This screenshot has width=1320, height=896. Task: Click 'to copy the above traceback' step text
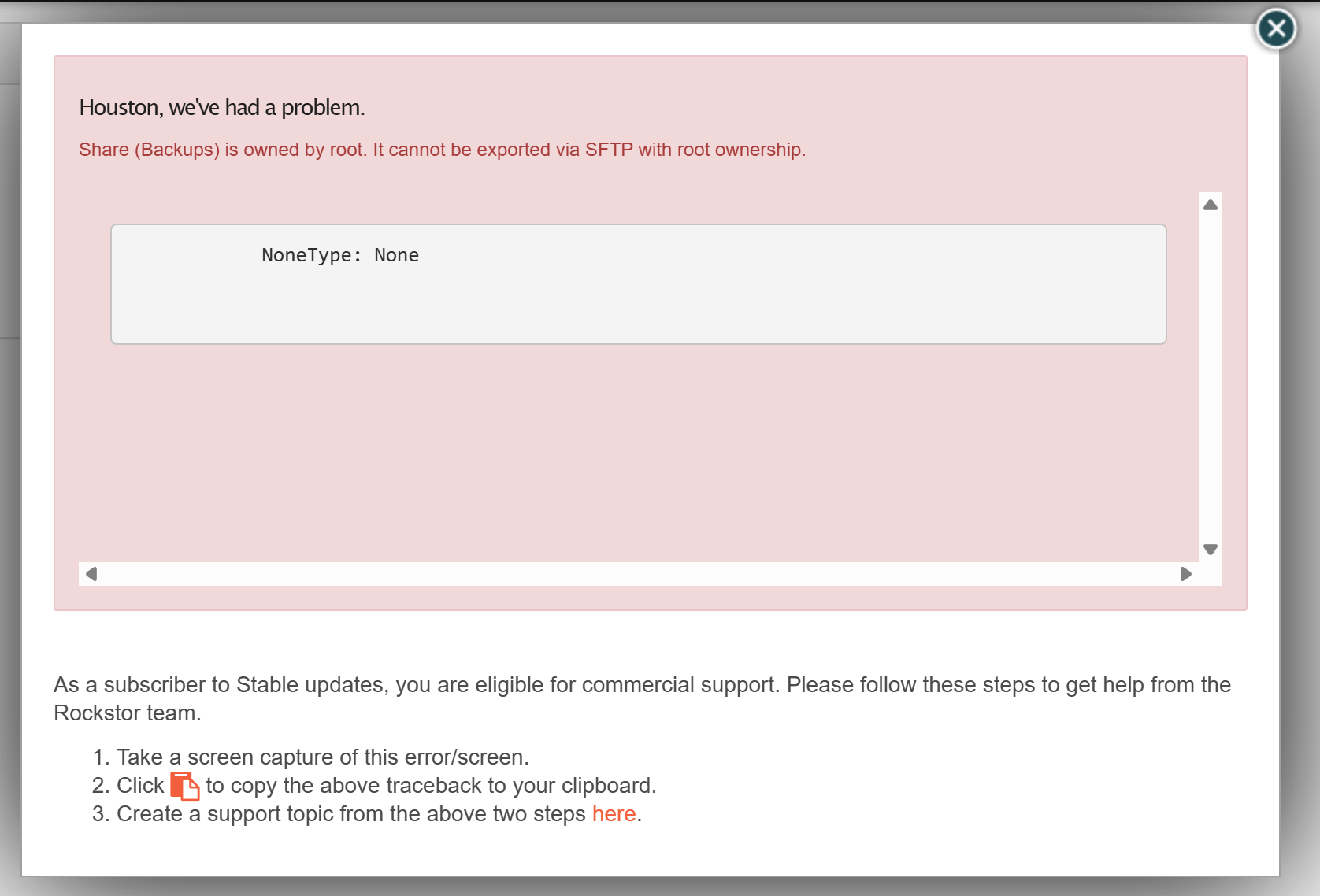(431, 785)
